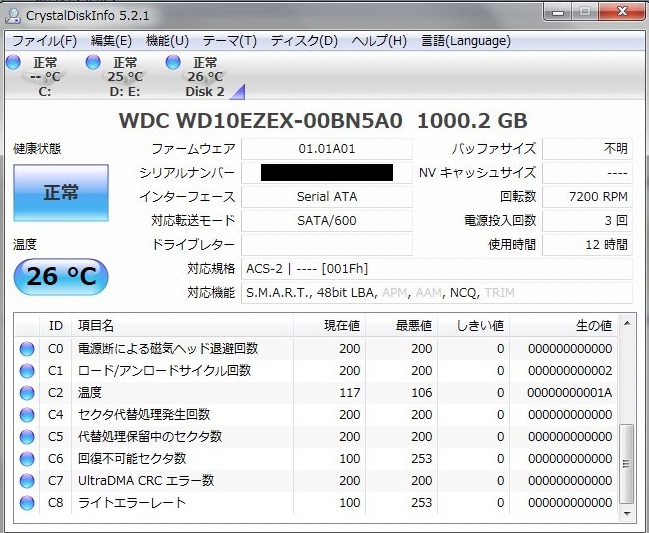
Task: Click the redacted serial number field
Action: [x=327, y=173]
